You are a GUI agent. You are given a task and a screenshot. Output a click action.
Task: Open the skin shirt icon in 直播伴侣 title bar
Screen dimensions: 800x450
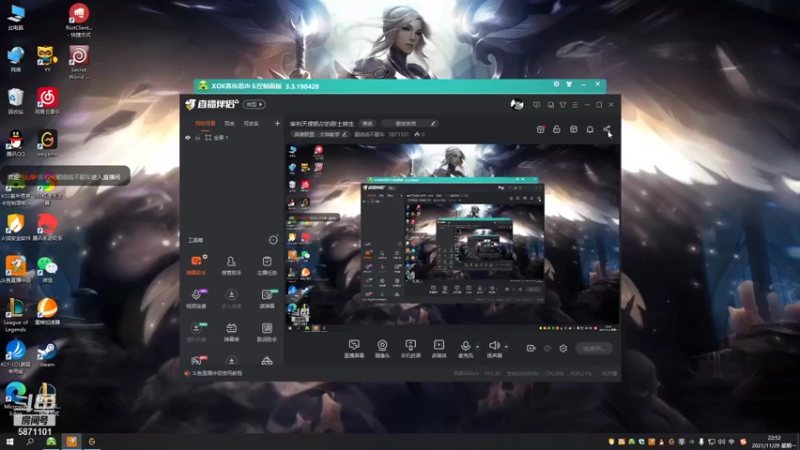point(563,105)
